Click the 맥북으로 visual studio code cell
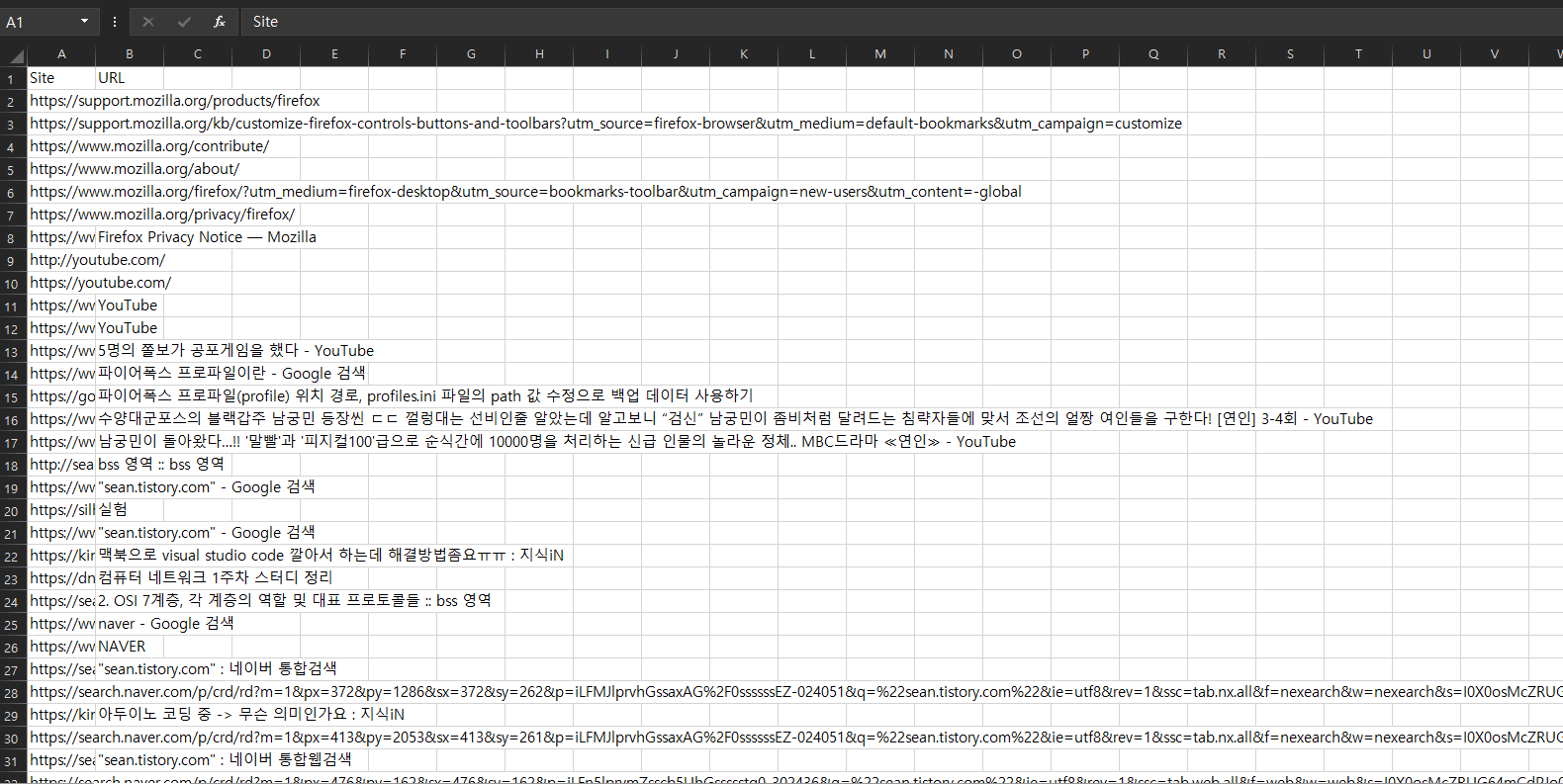The height and width of the screenshot is (784, 1563). click(330, 556)
